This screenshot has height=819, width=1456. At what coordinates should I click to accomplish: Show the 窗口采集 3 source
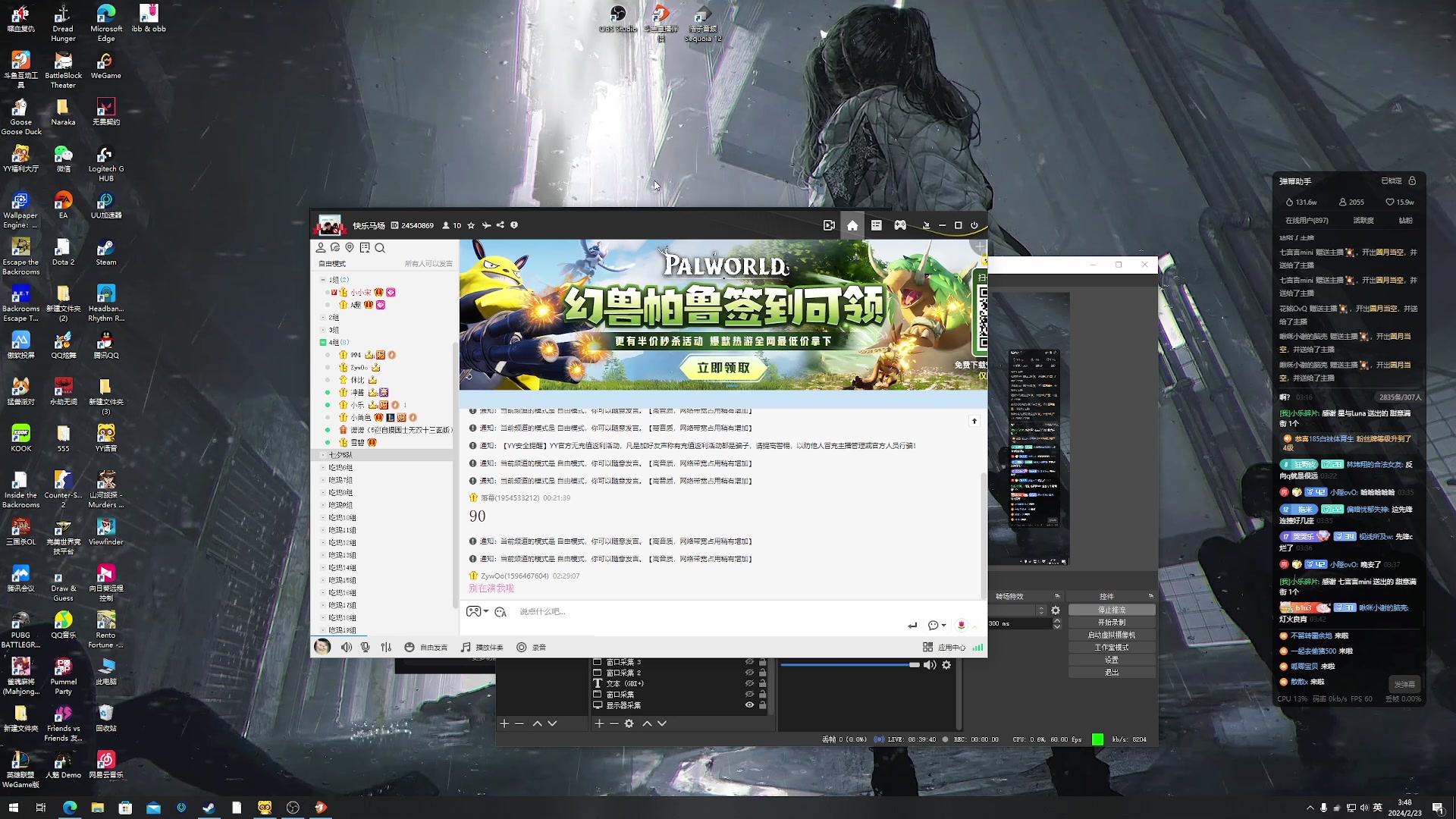[x=749, y=662]
